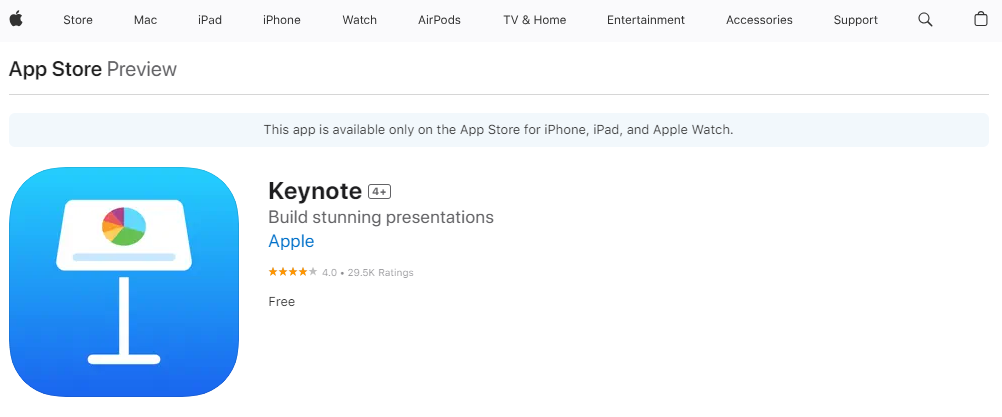Open the Support menu
The image size is (1002, 417).
pyautogui.click(x=855, y=20)
